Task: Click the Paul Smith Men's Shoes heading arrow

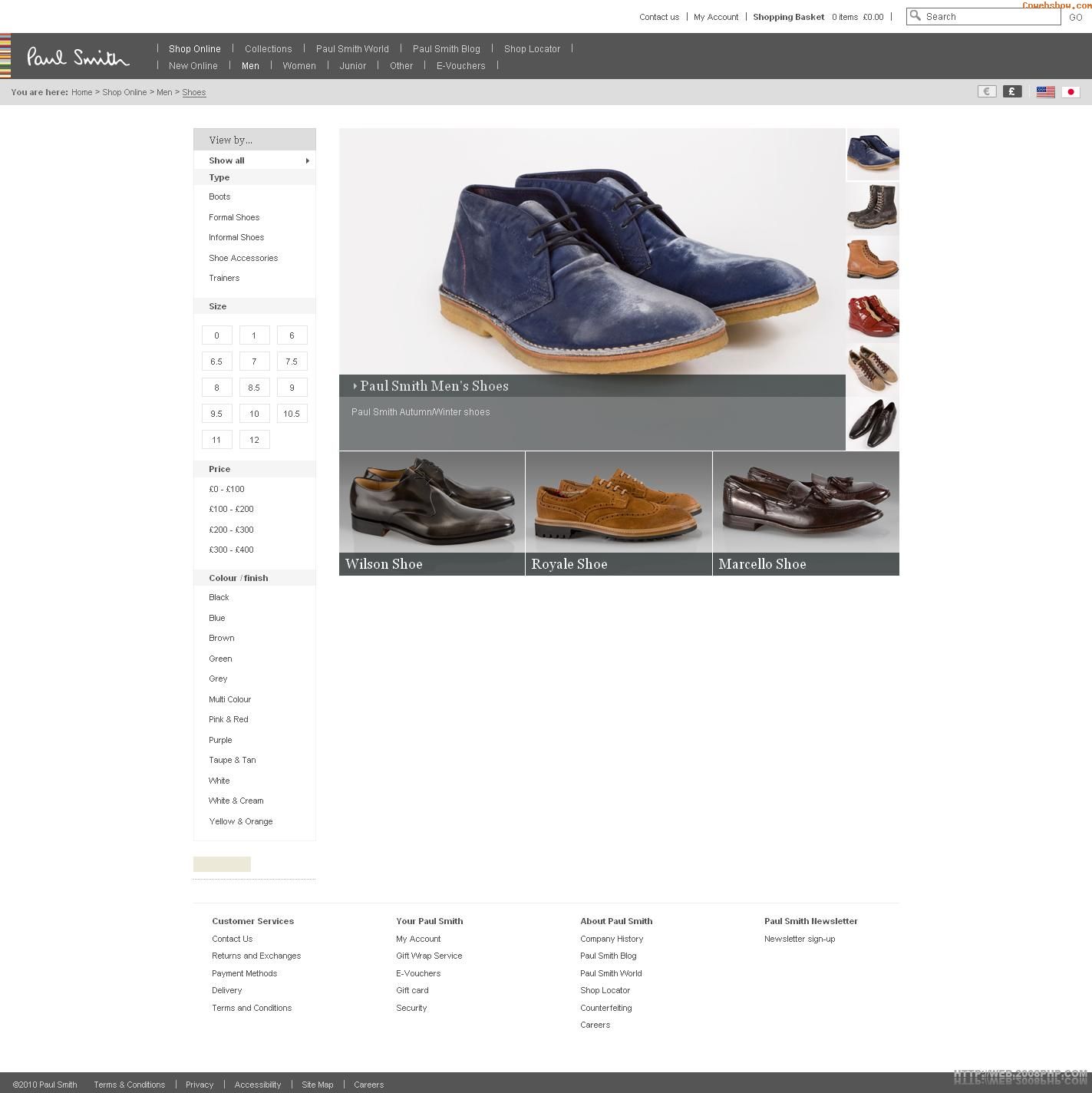Action: tap(355, 386)
